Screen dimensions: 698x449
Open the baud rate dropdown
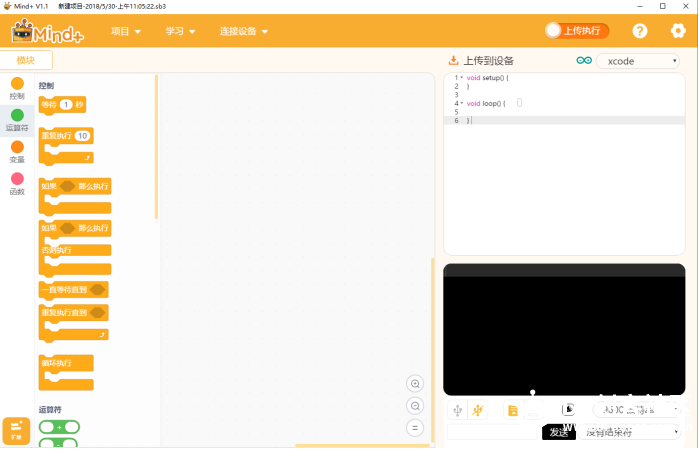[x=637, y=410]
